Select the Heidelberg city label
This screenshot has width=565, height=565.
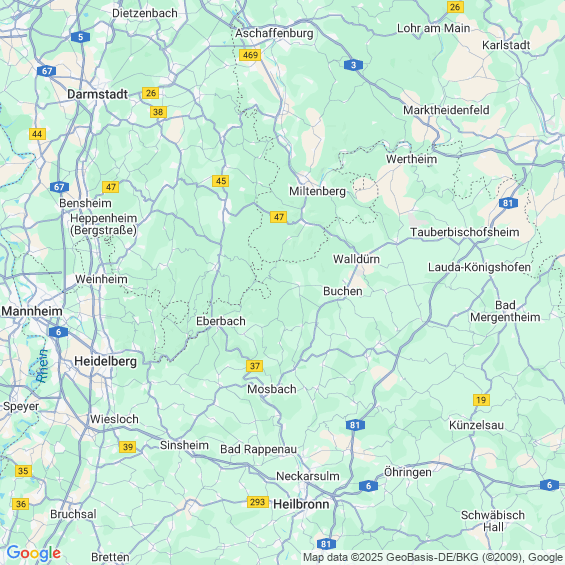pyautogui.click(x=106, y=361)
